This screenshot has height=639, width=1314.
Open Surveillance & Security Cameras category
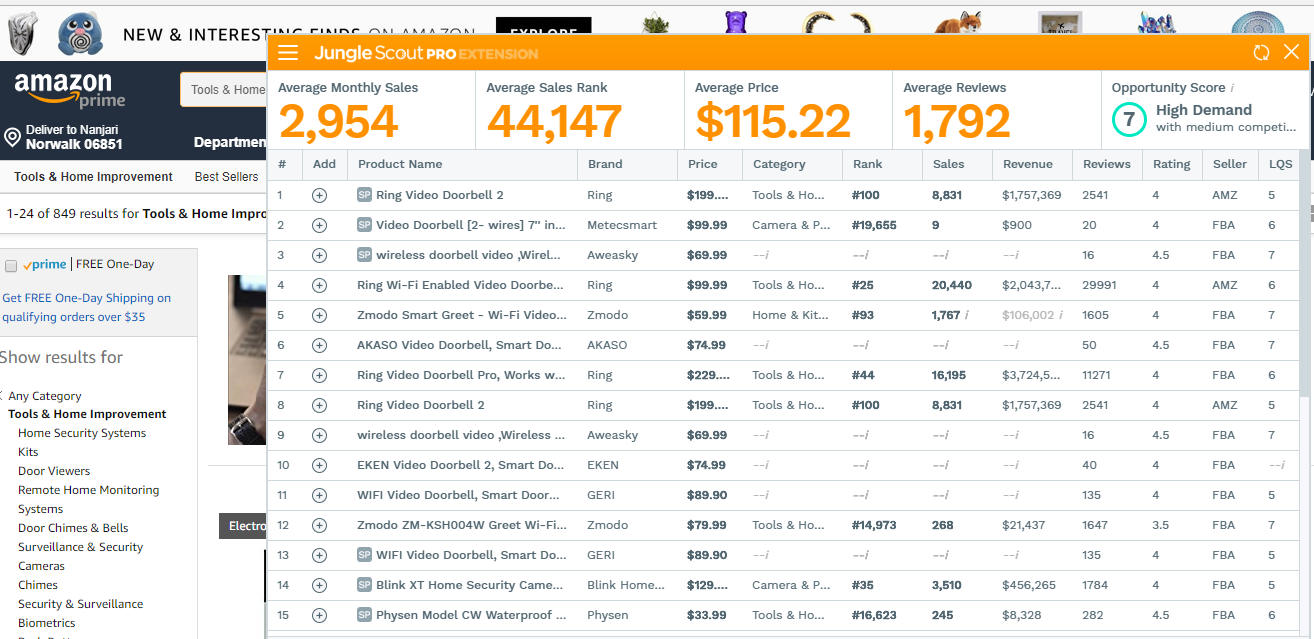80,556
